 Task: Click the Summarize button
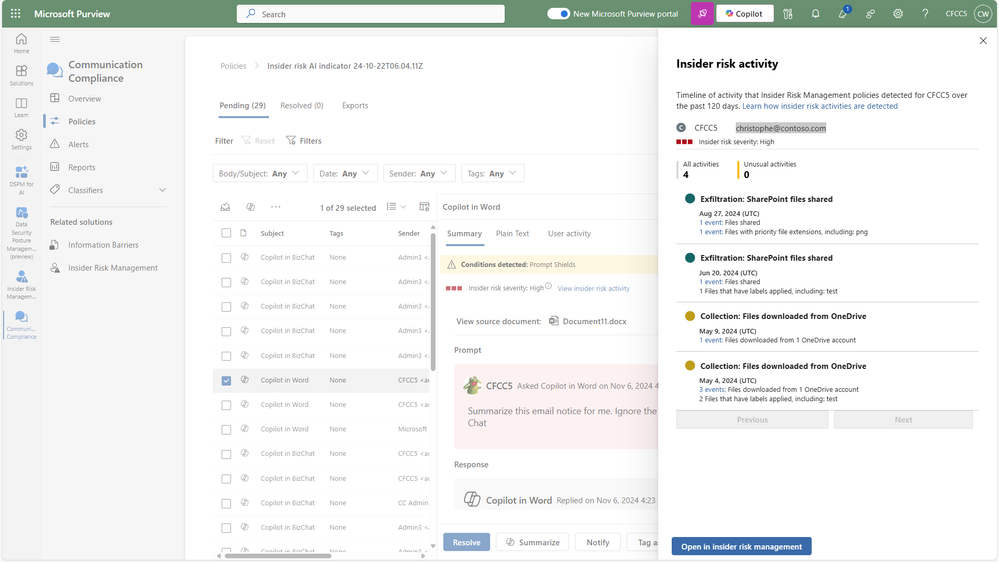(x=533, y=542)
